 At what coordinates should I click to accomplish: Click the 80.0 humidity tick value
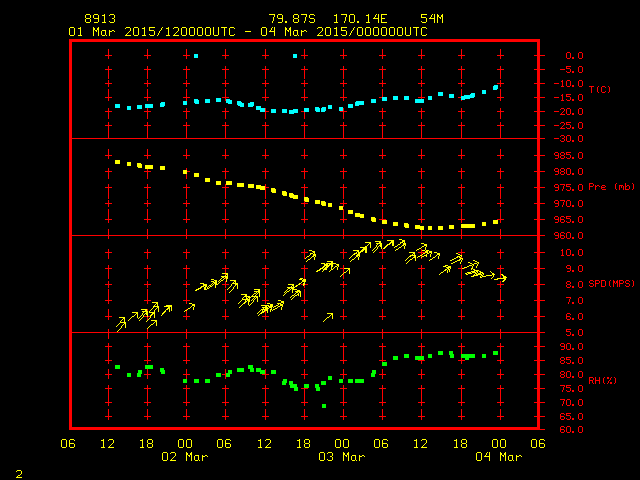pos(571,375)
